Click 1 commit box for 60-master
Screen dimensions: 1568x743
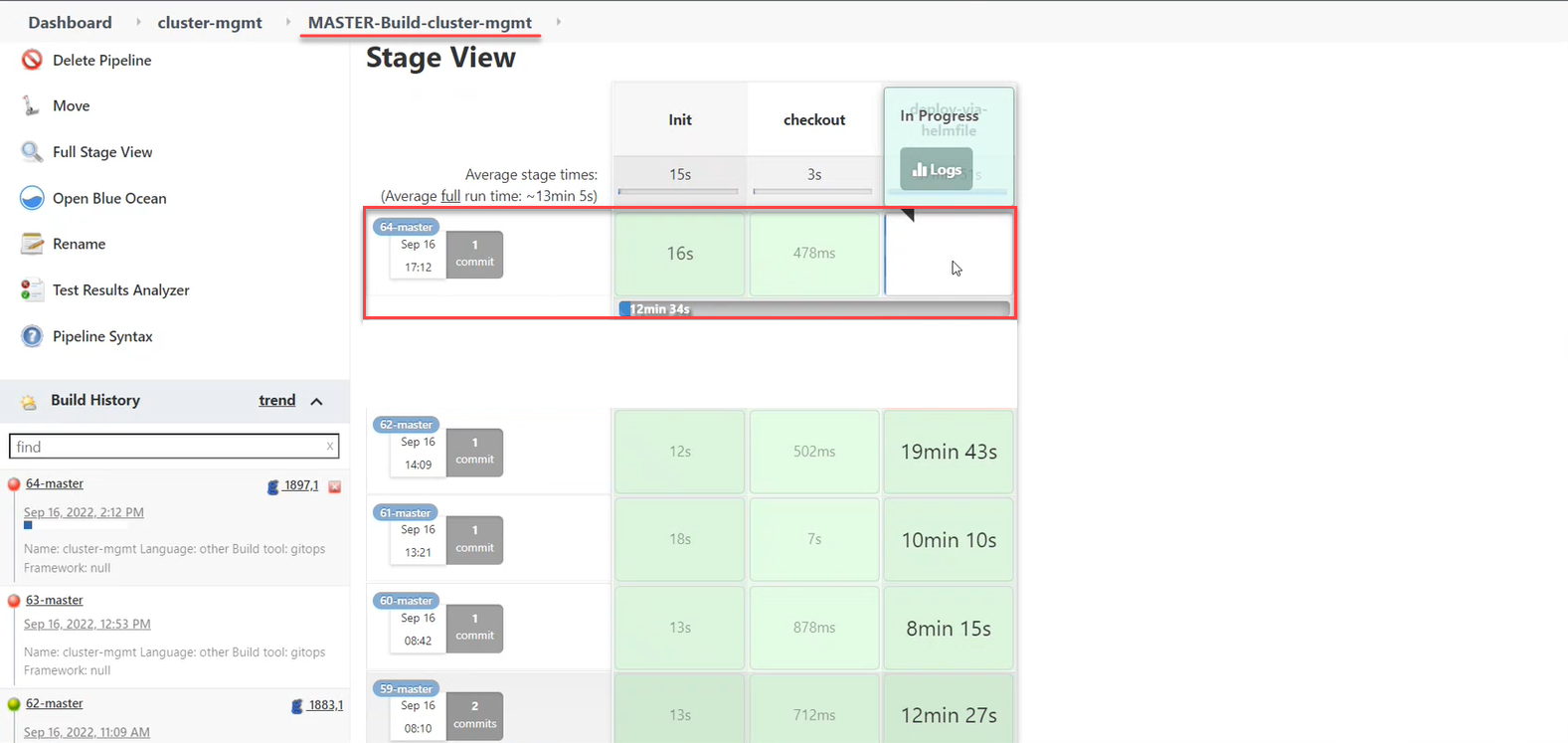pos(474,628)
